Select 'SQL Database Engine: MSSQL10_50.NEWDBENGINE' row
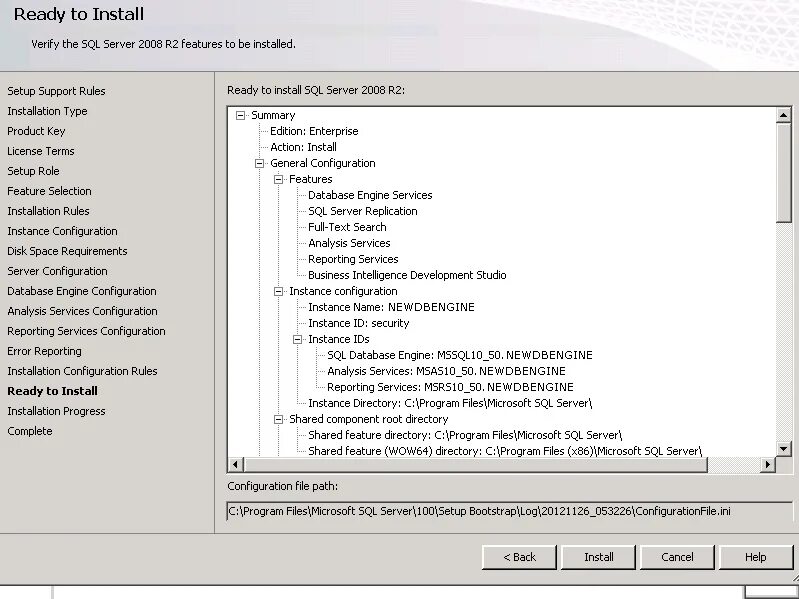The image size is (799, 599). (460, 355)
